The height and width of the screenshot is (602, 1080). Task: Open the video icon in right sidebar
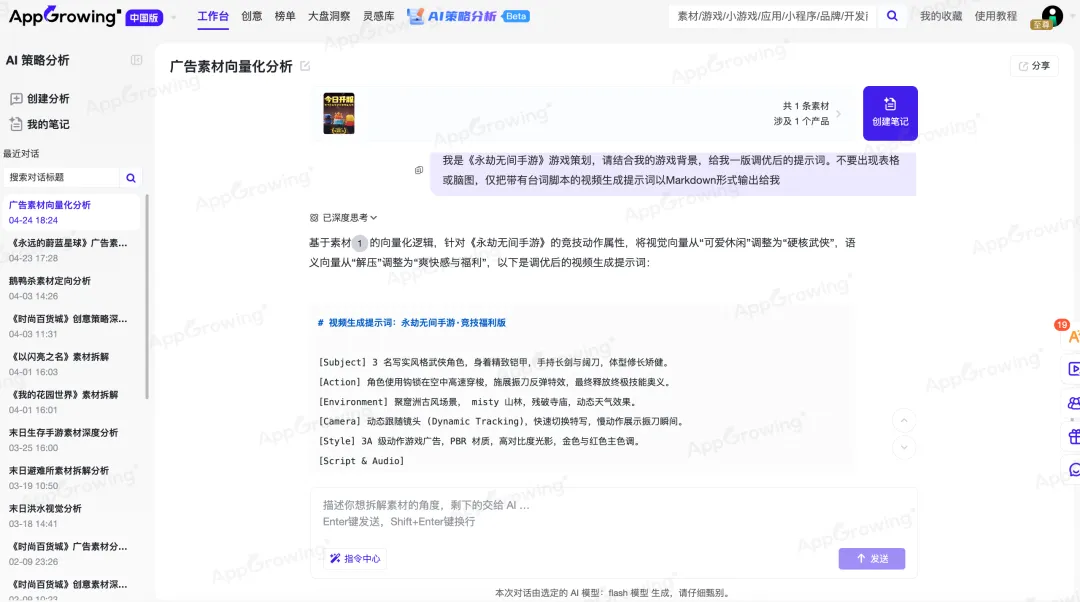(x=1073, y=369)
